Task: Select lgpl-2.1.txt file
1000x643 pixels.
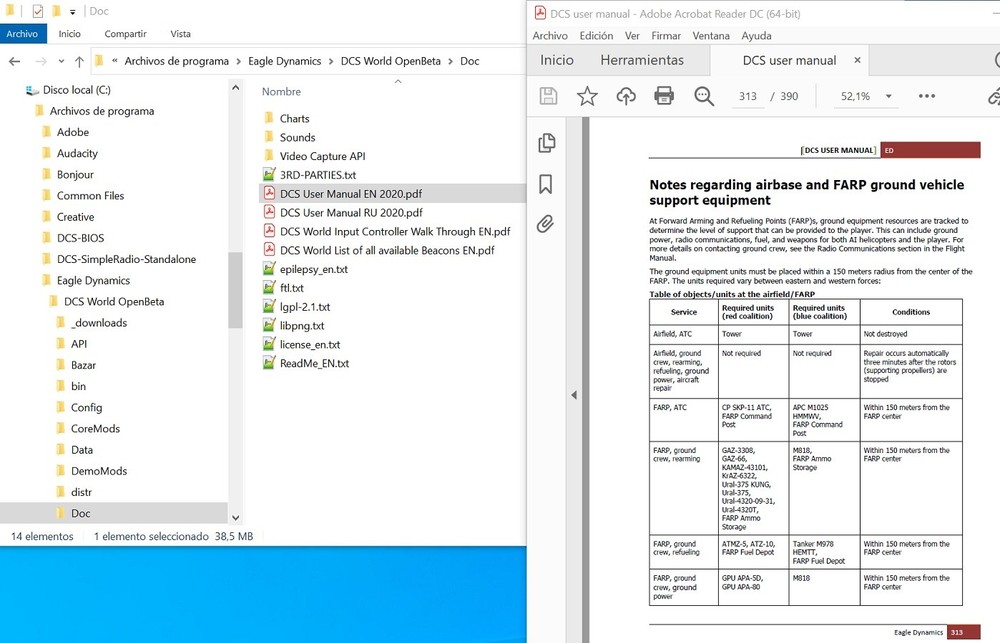Action: tap(305, 307)
